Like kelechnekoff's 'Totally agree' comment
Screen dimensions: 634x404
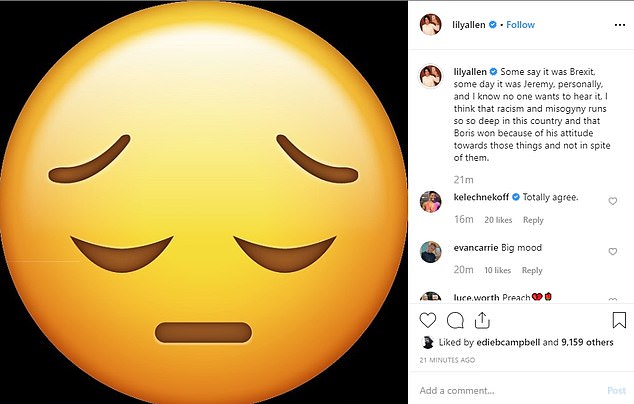tap(613, 201)
